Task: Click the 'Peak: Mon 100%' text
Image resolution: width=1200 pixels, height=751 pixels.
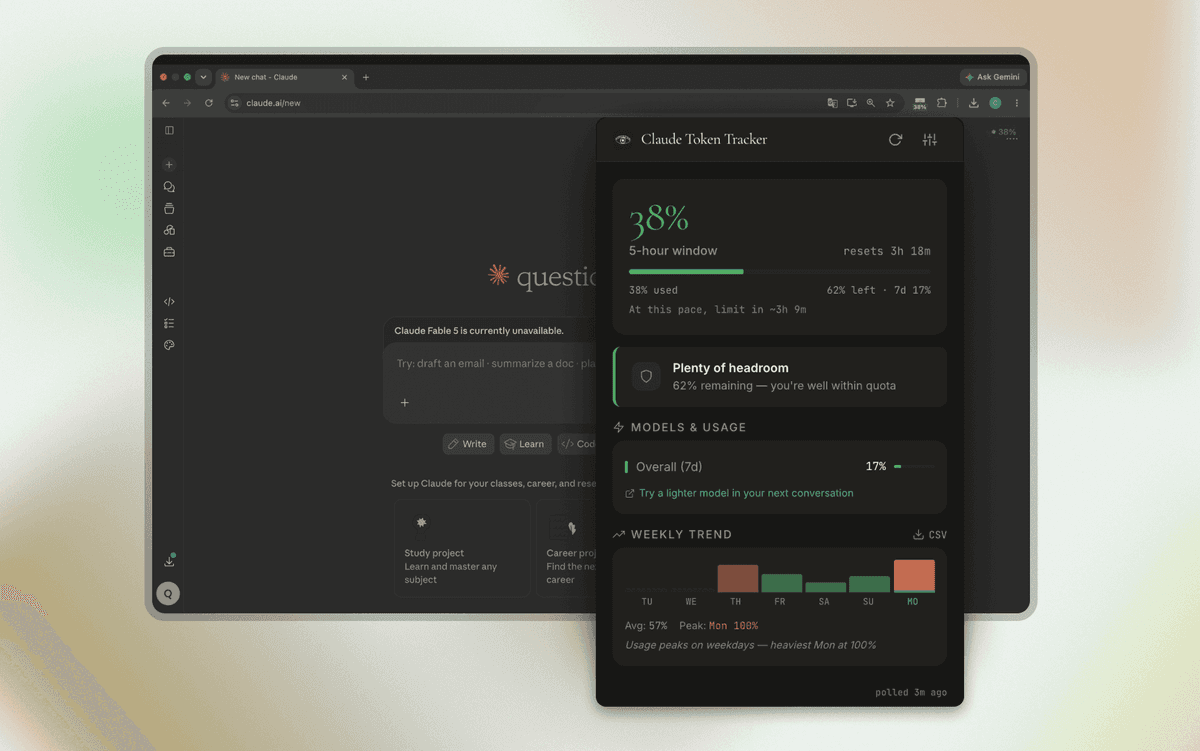Action: point(718,626)
